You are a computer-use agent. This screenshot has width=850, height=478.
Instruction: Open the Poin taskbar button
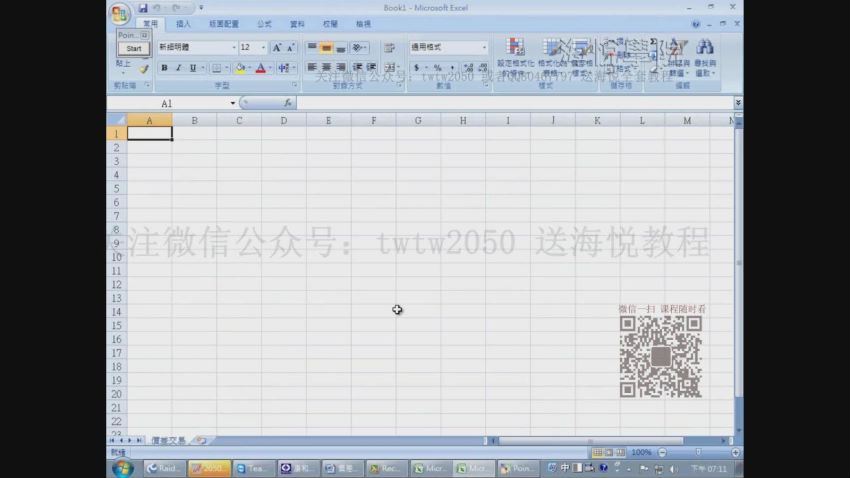point(518,468)
